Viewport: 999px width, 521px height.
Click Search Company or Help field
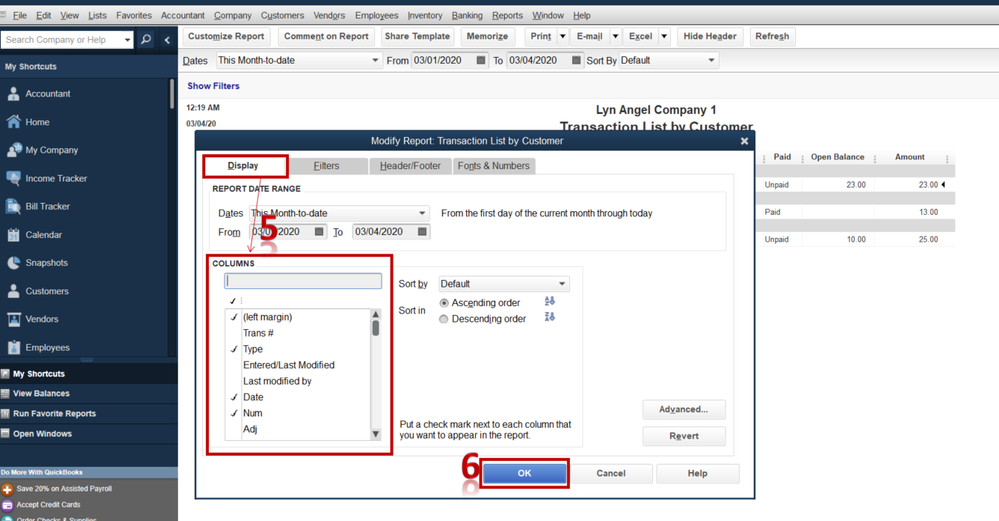(x=62, y=39)
